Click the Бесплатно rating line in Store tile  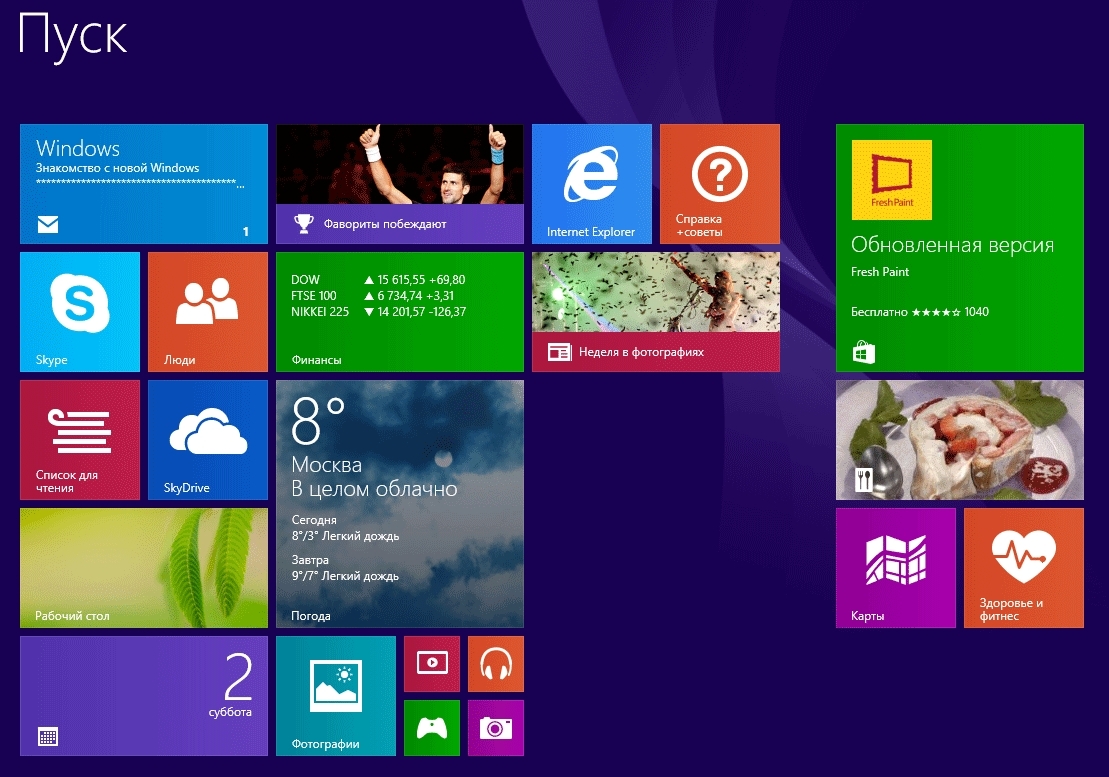click(920, 312)
